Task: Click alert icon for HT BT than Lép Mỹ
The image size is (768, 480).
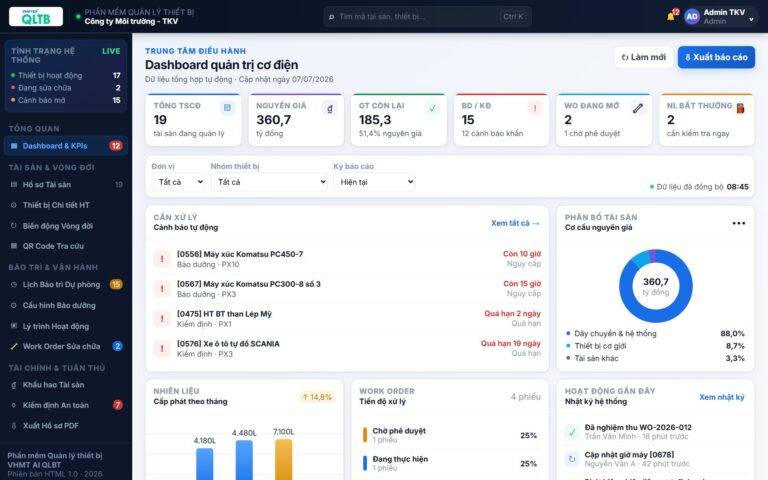Action: coord(162,318)
